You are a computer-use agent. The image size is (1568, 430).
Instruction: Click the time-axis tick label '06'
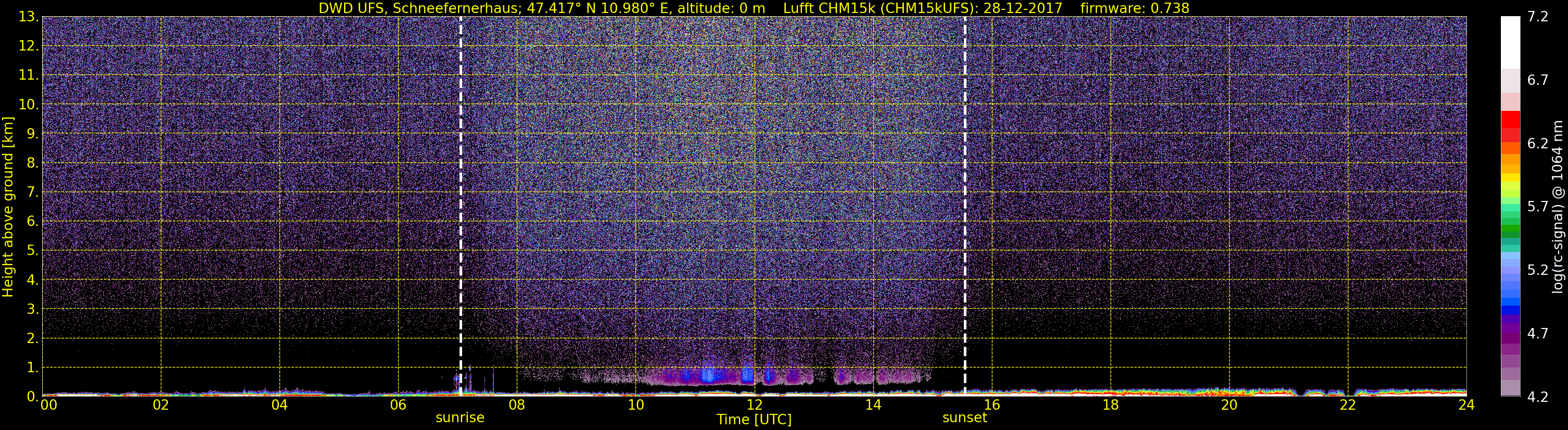click(398, 405)
